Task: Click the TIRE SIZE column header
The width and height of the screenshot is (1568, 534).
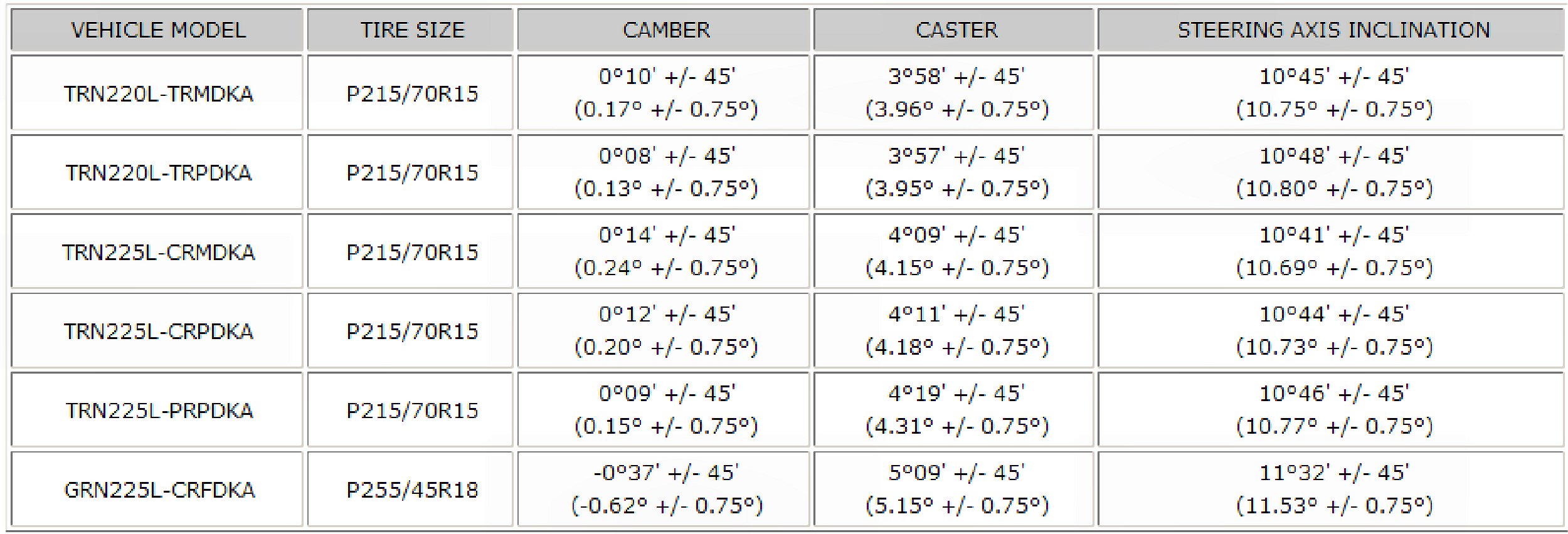Action: [x=411, y=29]
